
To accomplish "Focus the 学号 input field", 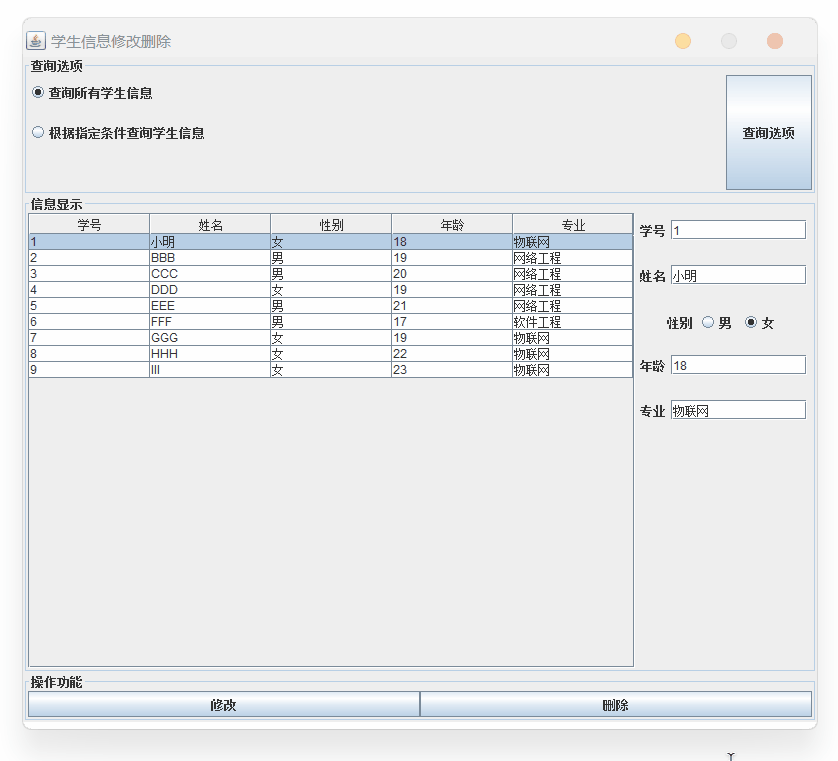I will [738, 230].
